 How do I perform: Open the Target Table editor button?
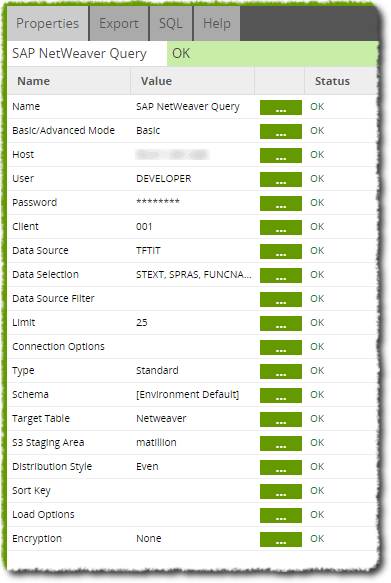281,419
